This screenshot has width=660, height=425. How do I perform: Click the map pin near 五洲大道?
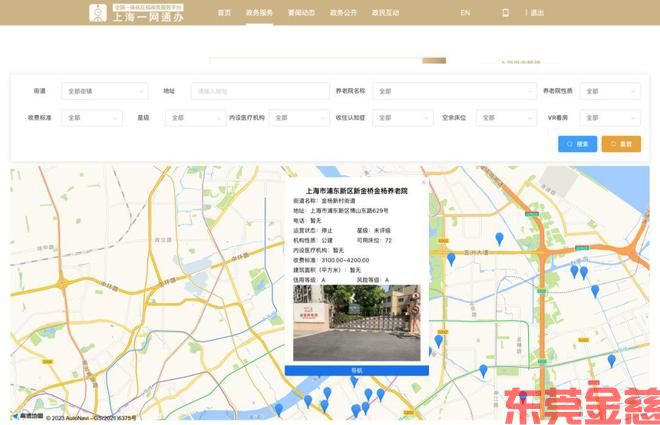(x=500, y=238)
